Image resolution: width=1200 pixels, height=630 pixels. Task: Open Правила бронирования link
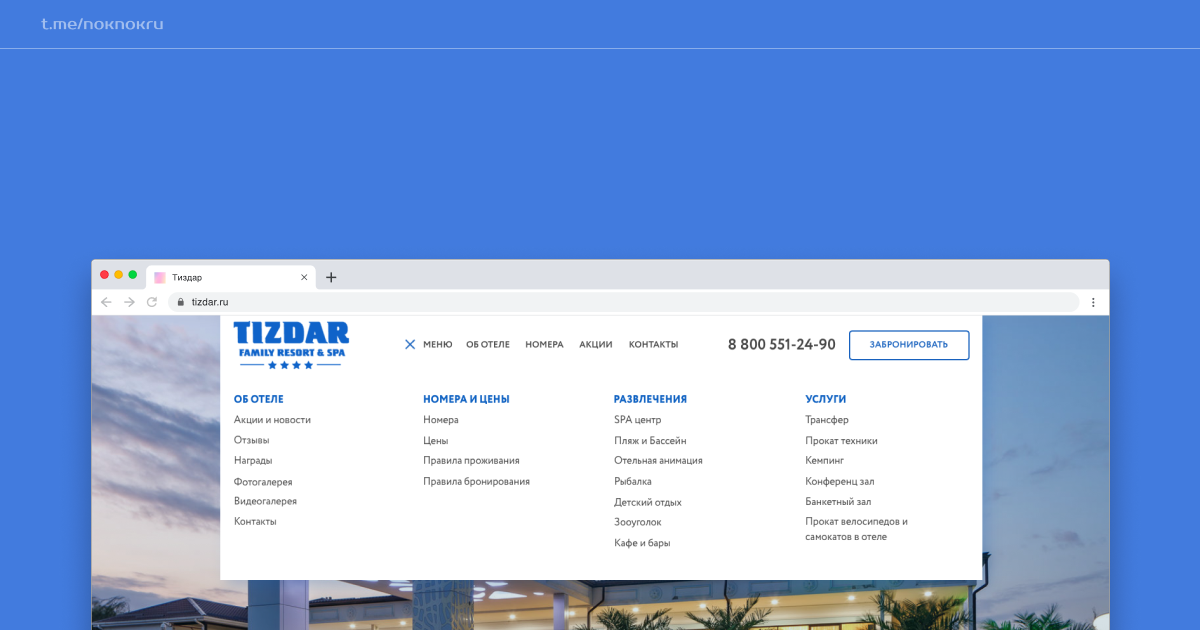476,482
